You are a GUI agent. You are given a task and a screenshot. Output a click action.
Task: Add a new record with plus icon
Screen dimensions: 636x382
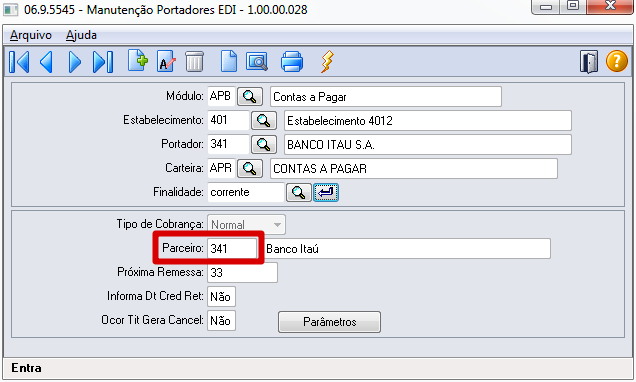click(138, 61)
